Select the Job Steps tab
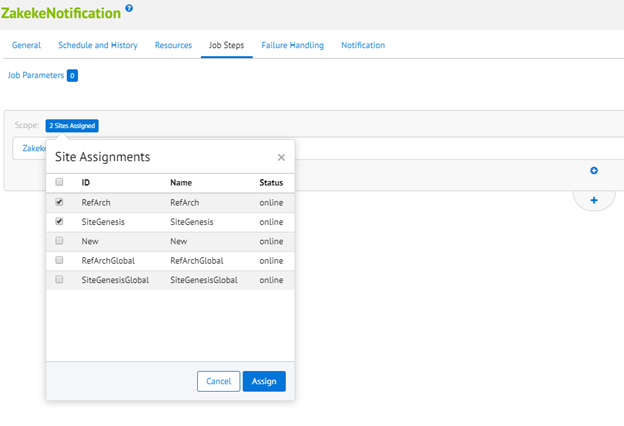624x426 pixels. (x=226, y=45)
